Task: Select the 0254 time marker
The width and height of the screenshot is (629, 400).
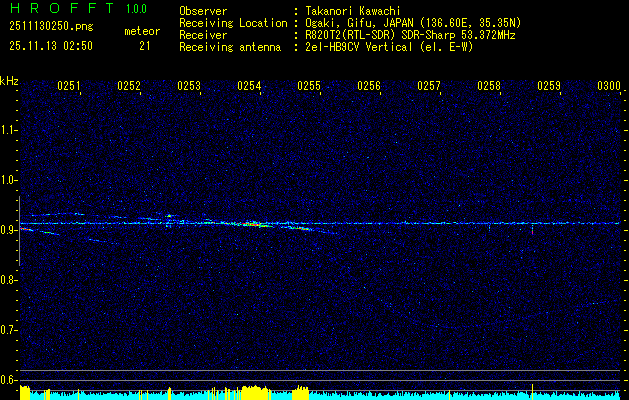Action: [249, 87]
